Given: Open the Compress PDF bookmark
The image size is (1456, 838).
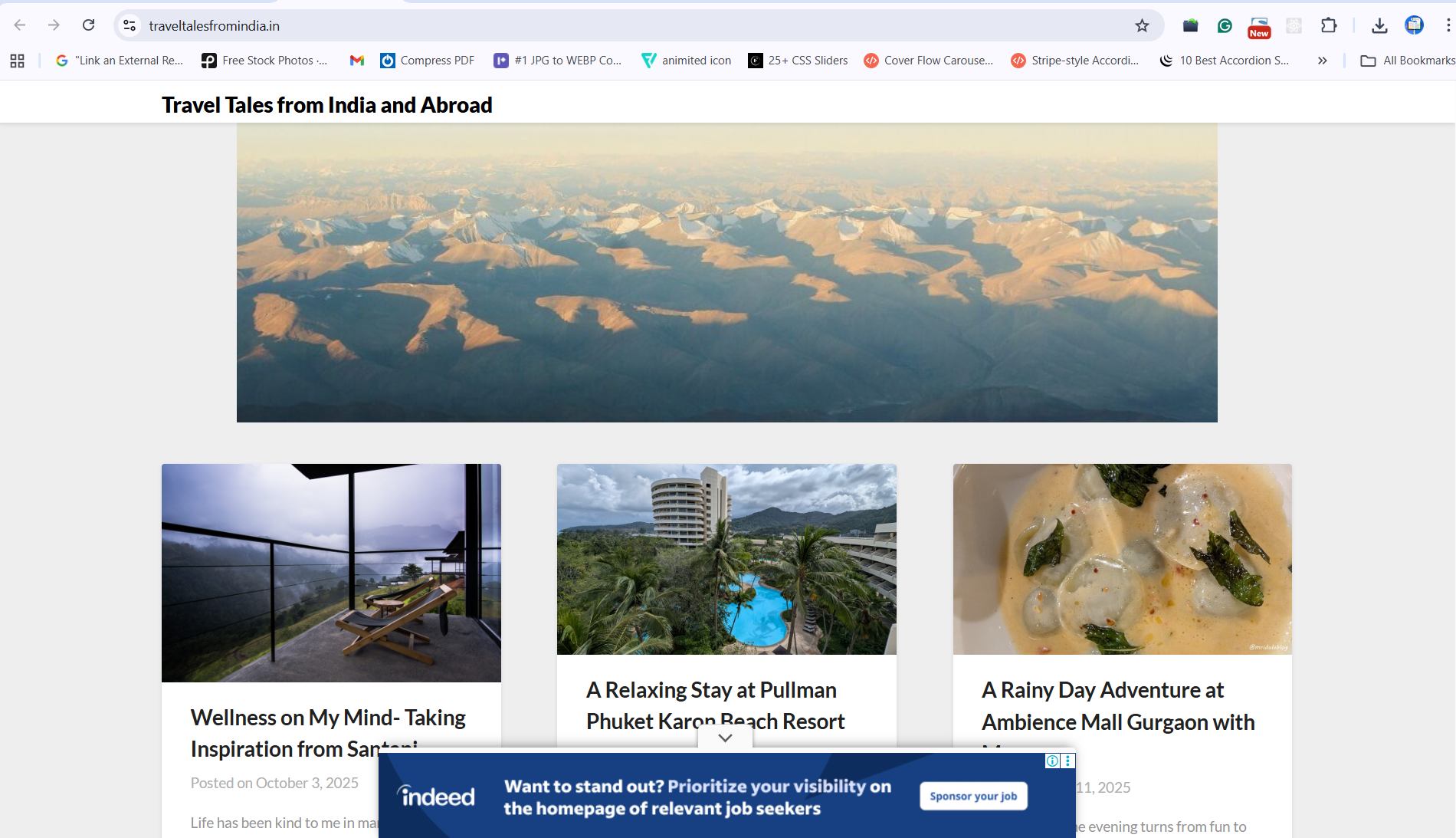Looking at the screenshot, I should coord(428,61).
